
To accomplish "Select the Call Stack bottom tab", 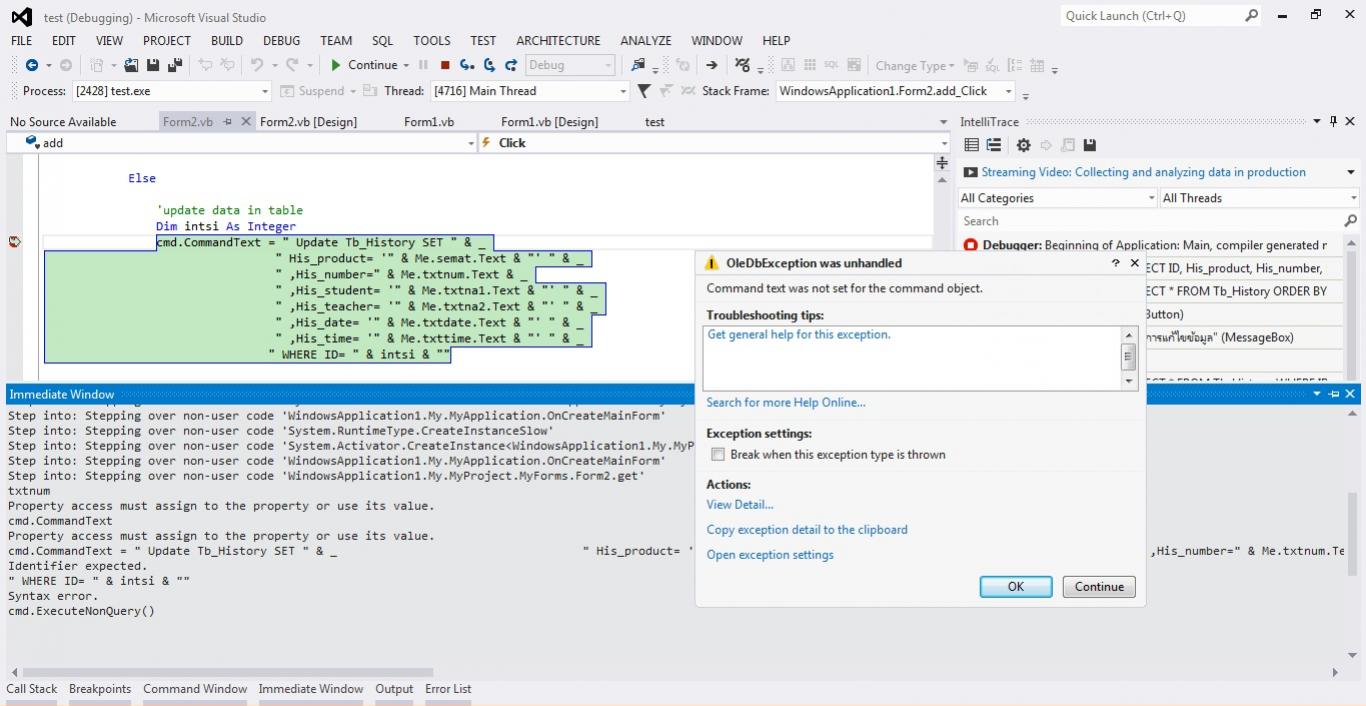I will (x=32, y=689).
